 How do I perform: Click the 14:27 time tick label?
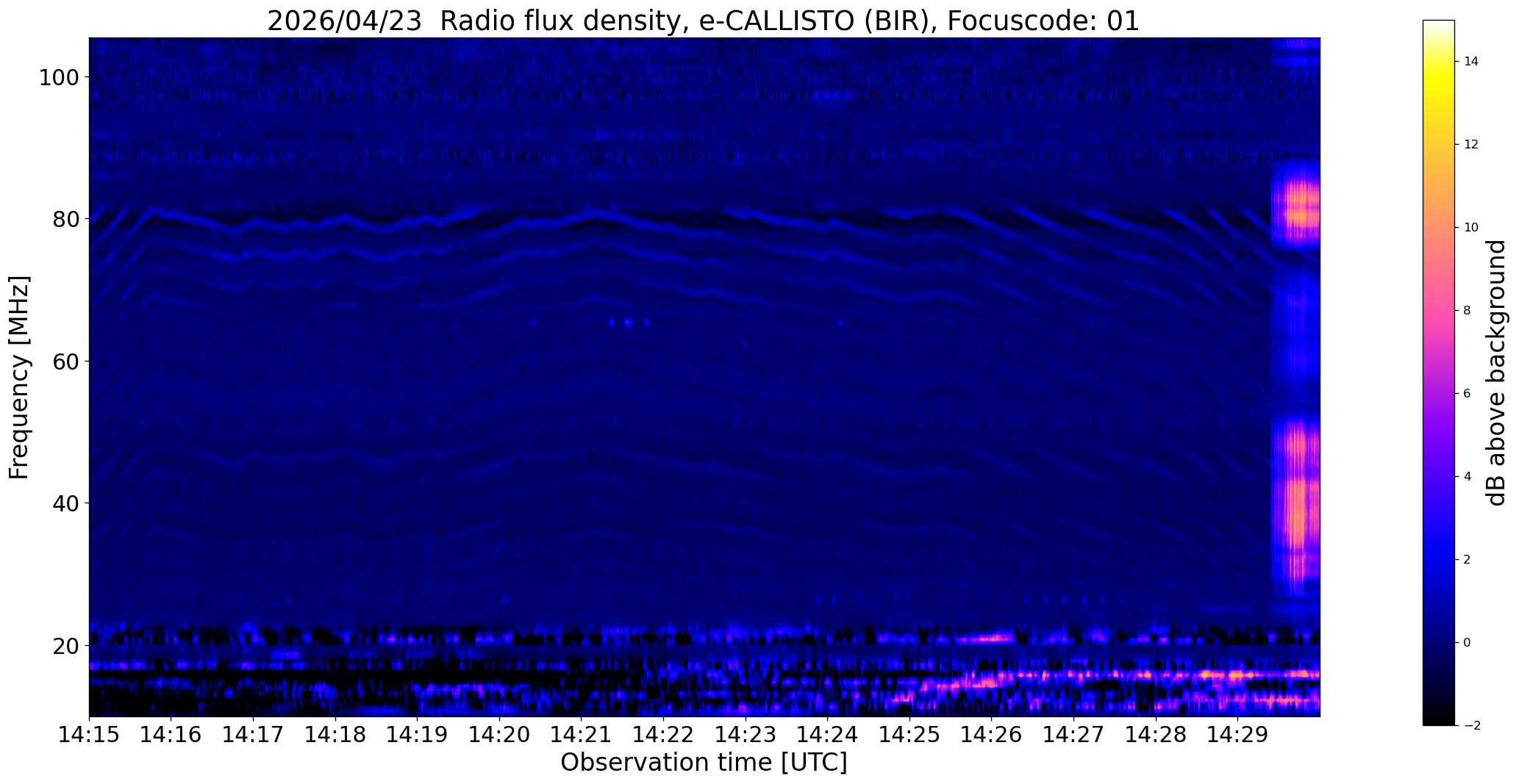pyautogui.click(x=1073, y=735)
